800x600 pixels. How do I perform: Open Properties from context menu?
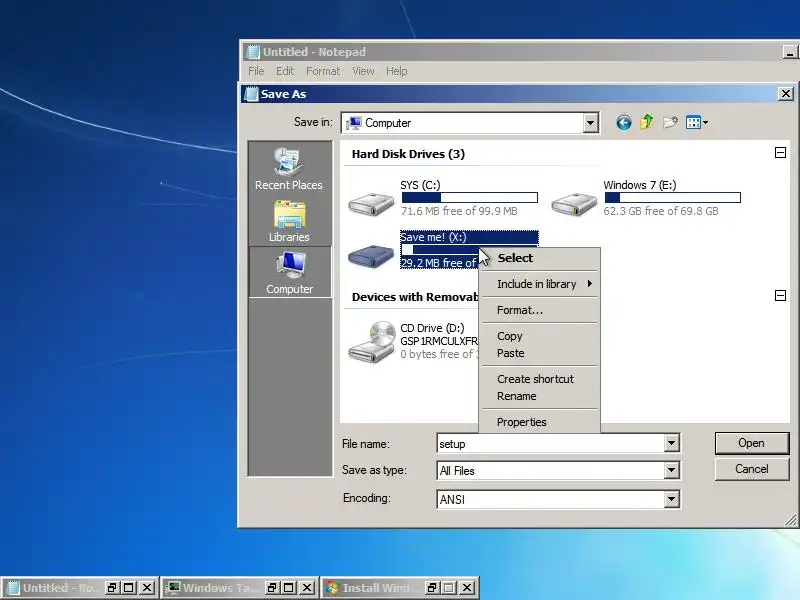click(x=539, y=422)
